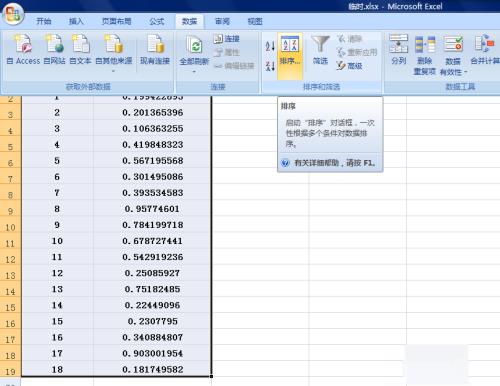Click the Sort Z to A descending icon

(270, 66)
